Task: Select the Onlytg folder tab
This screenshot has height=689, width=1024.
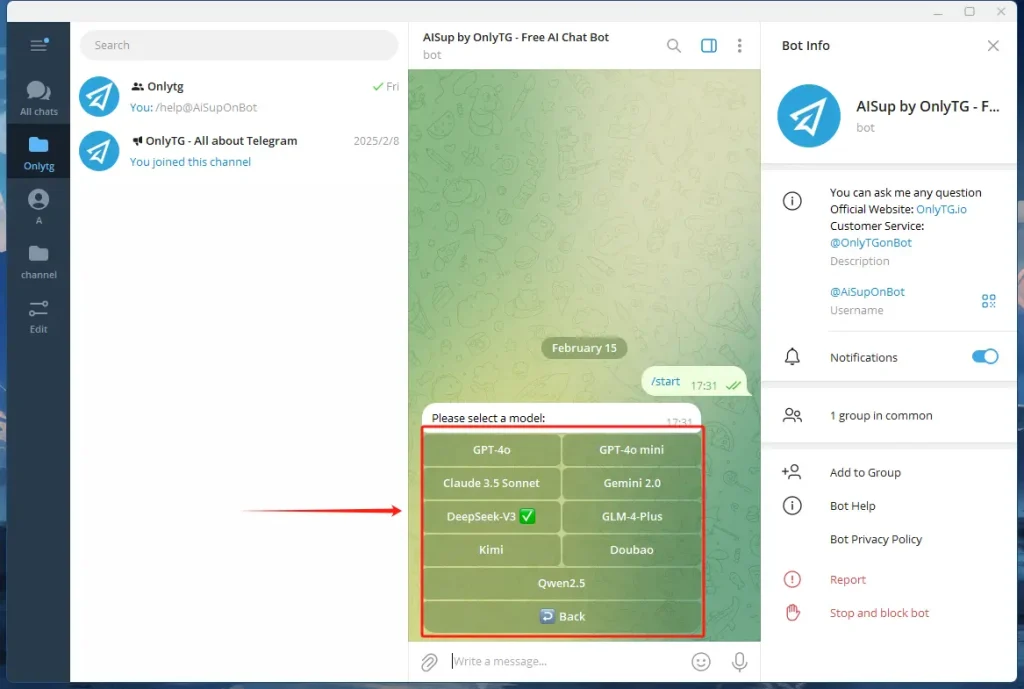Action: [x=38, y=151]
